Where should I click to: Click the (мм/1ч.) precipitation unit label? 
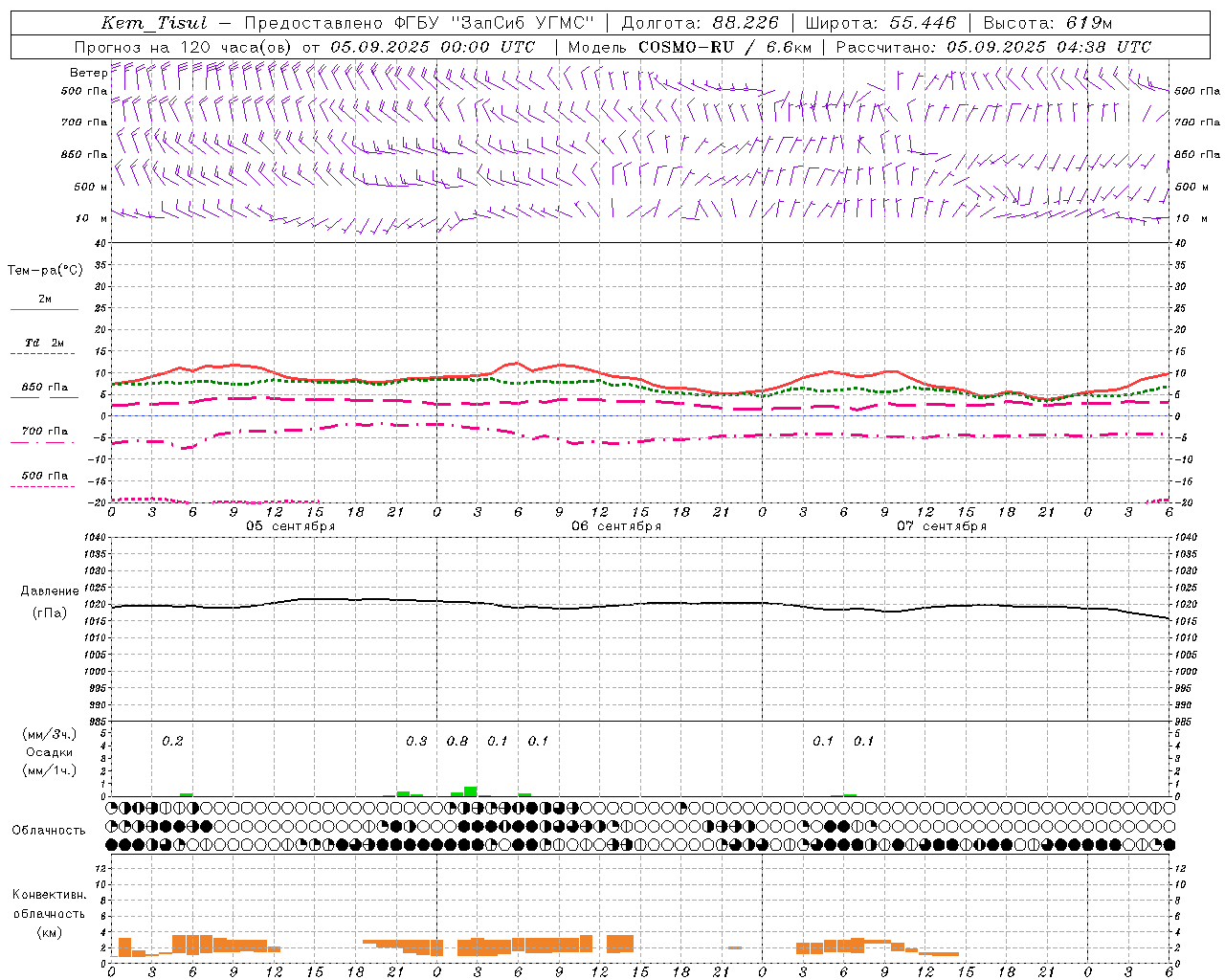pos(50,770)
